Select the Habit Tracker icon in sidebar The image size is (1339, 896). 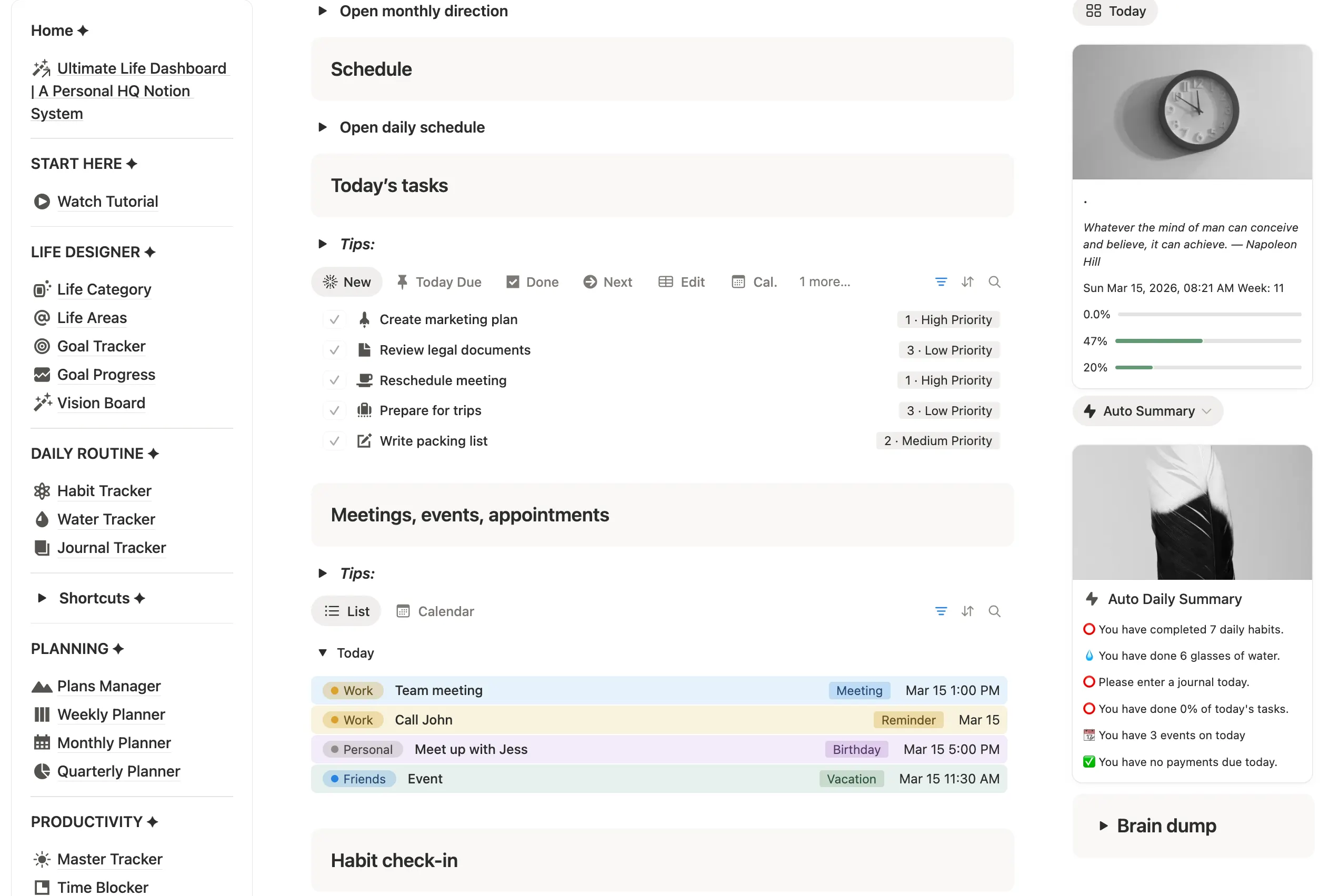(42, 490)
